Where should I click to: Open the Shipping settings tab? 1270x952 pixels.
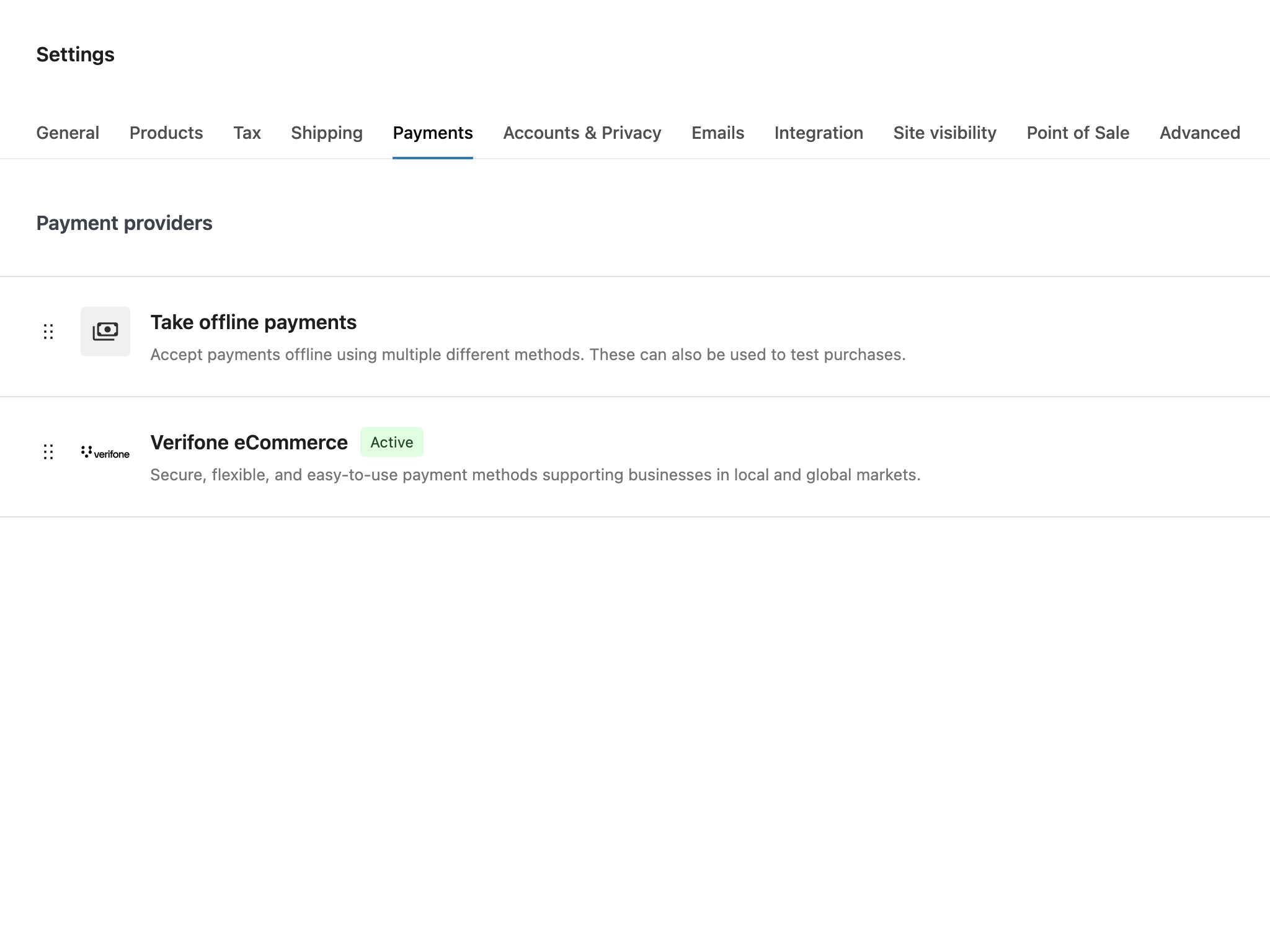coord(326,133)
